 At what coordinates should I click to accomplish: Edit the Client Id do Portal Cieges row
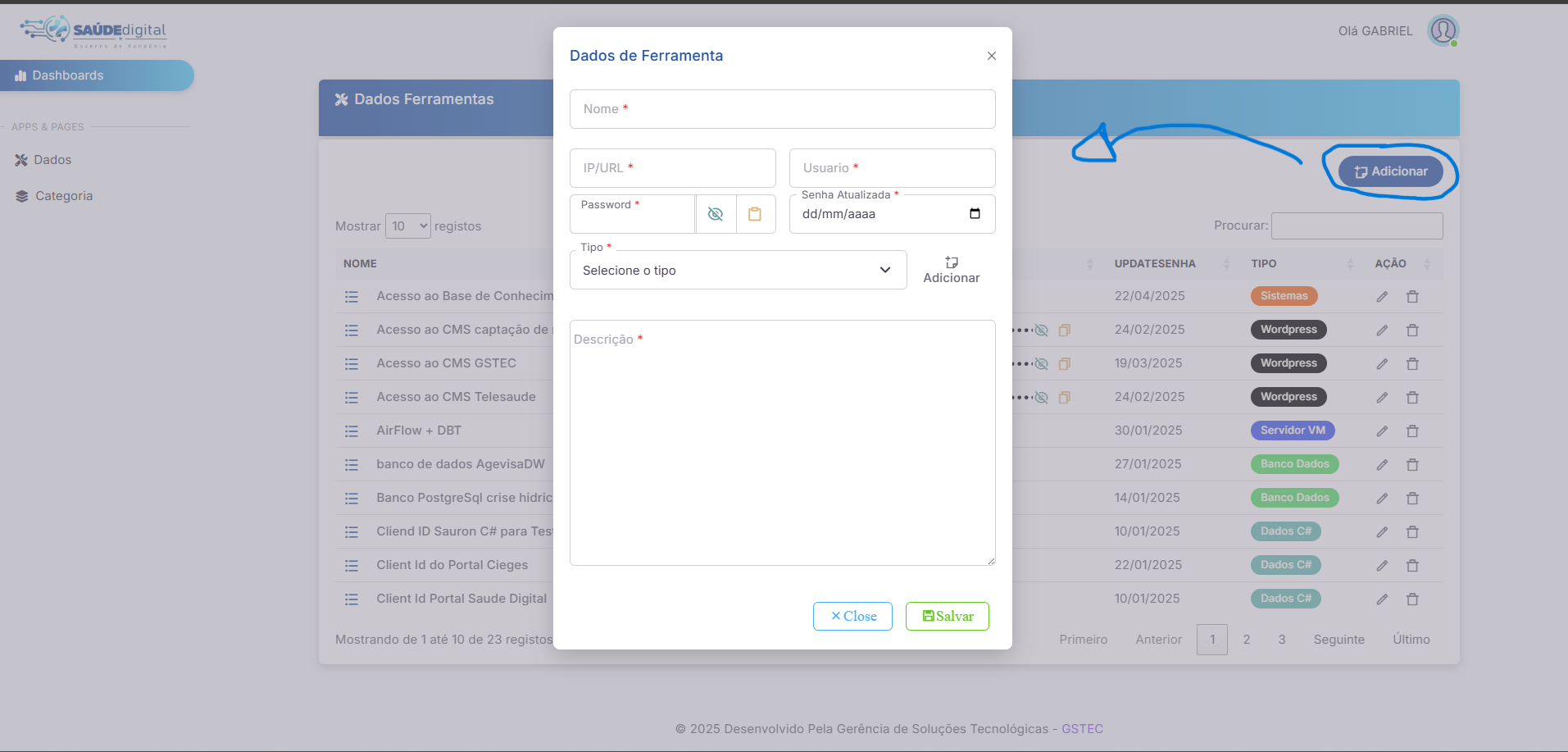click(x=1382, y=565)
